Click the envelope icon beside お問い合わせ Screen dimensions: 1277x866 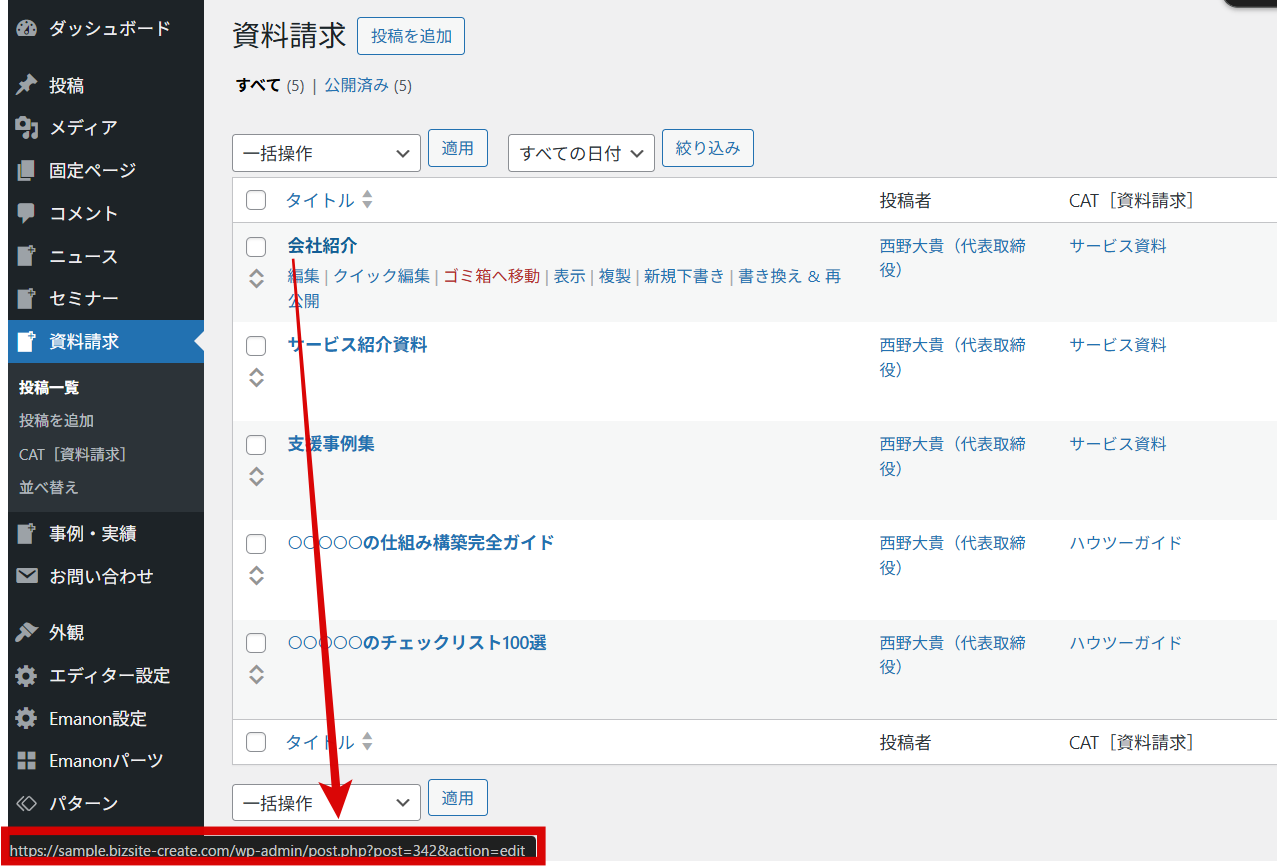point(27,577)
